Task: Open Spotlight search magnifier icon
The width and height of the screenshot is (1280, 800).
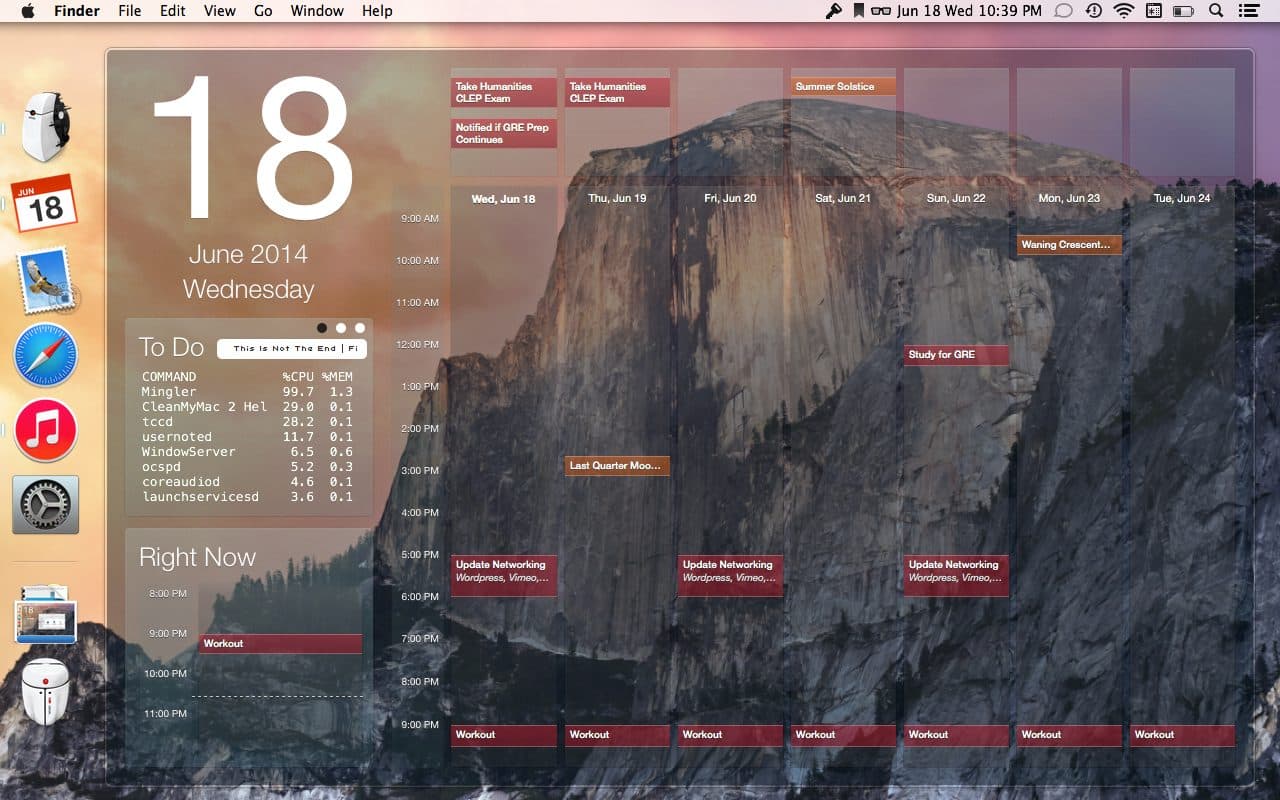Action: tap(1216, 11)
